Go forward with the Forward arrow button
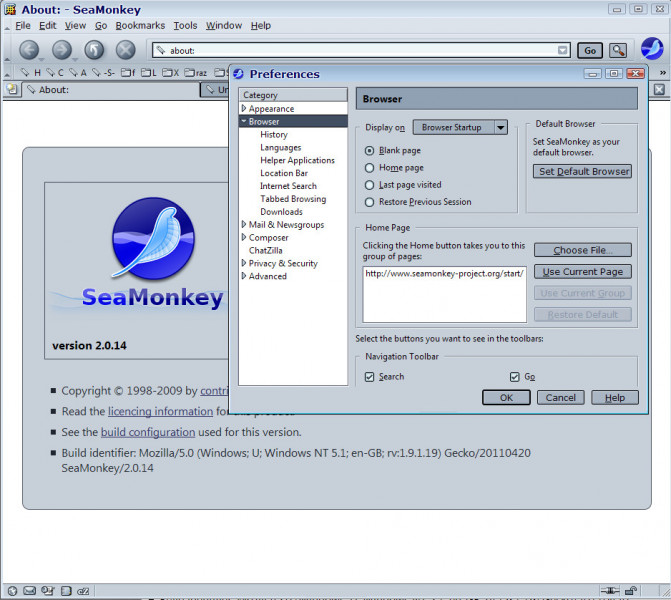671x600 pixels. (x=62, y=50)
